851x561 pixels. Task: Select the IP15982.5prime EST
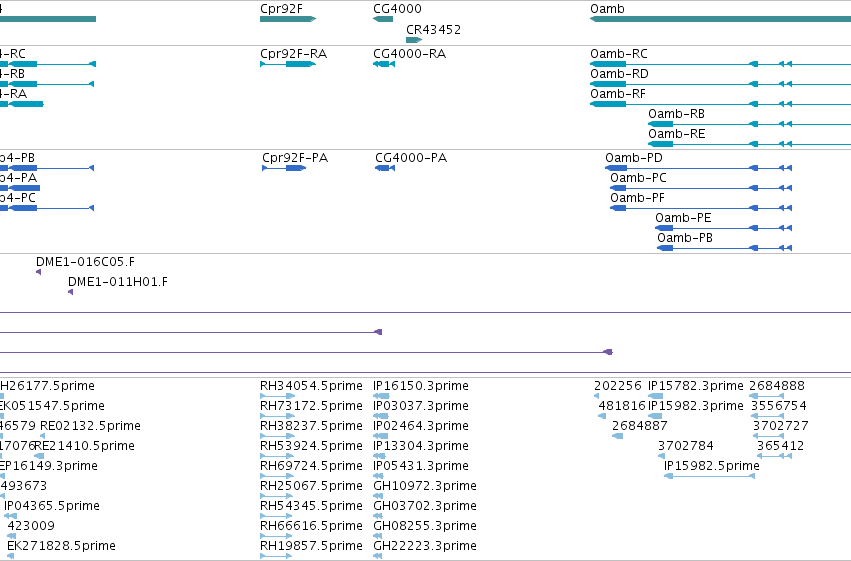tap(709, 476)
